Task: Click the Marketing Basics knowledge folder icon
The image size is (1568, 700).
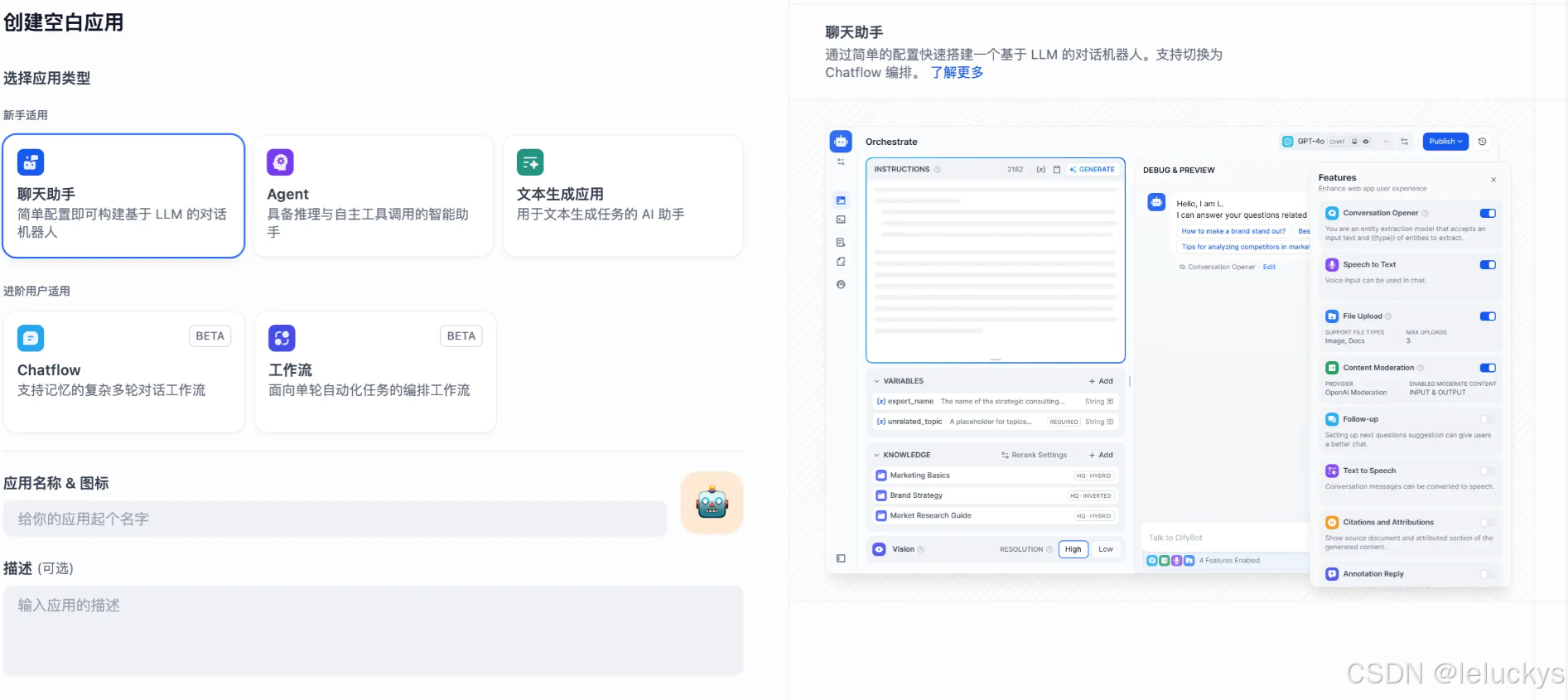Action: (x=881, y=476)
